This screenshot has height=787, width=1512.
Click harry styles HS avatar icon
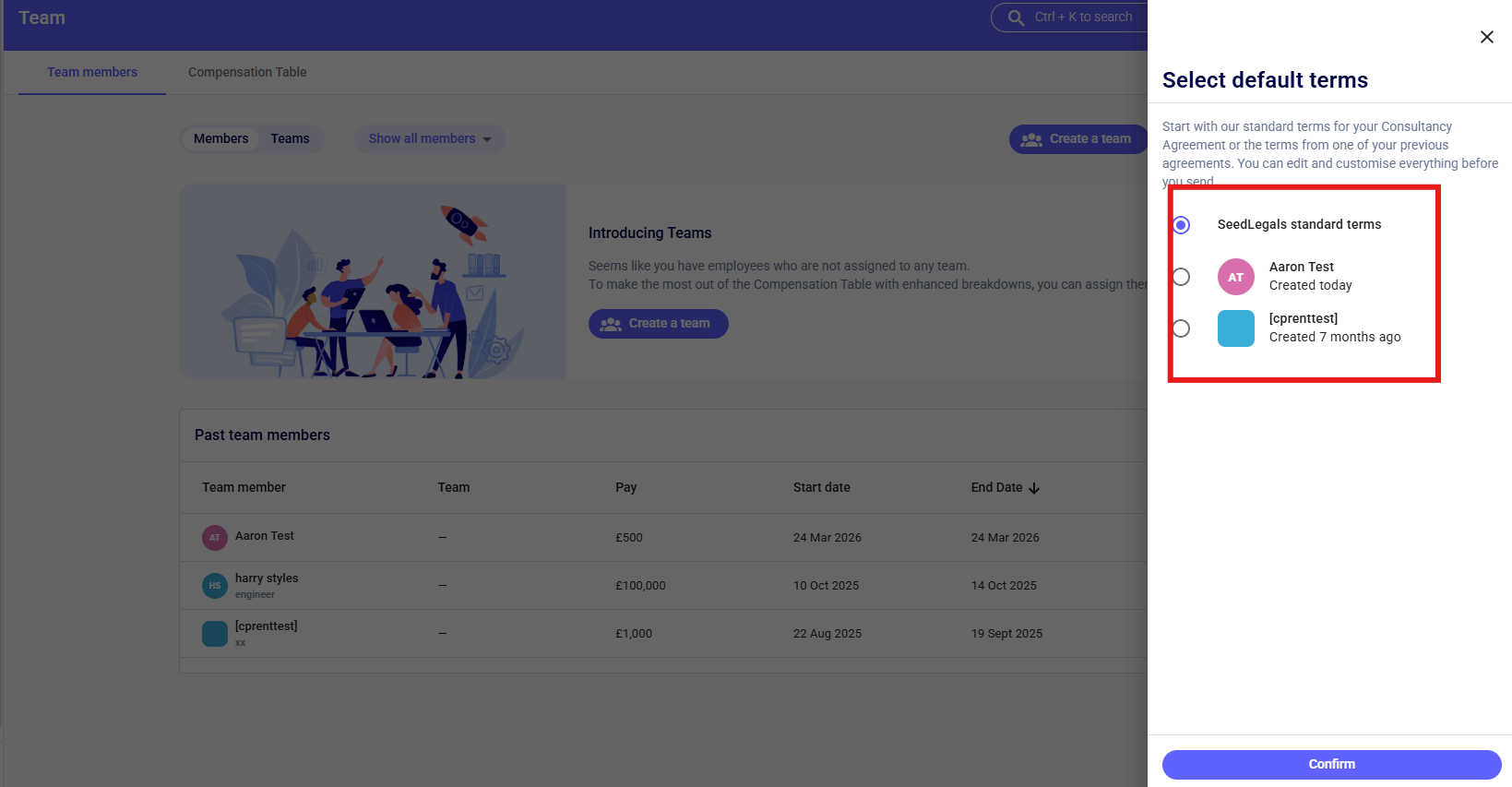point(215,585)
